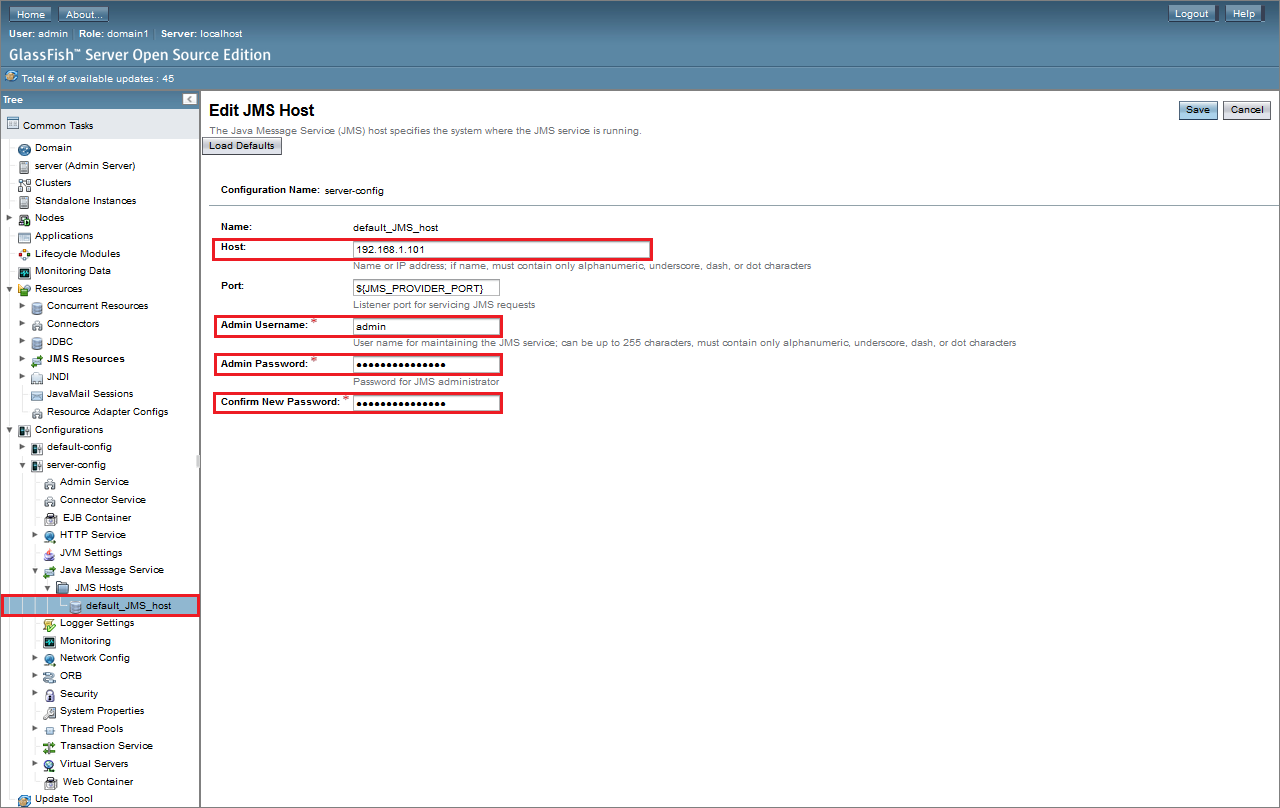
Task: Click the Web Container icon
Action: coord(52,782)
